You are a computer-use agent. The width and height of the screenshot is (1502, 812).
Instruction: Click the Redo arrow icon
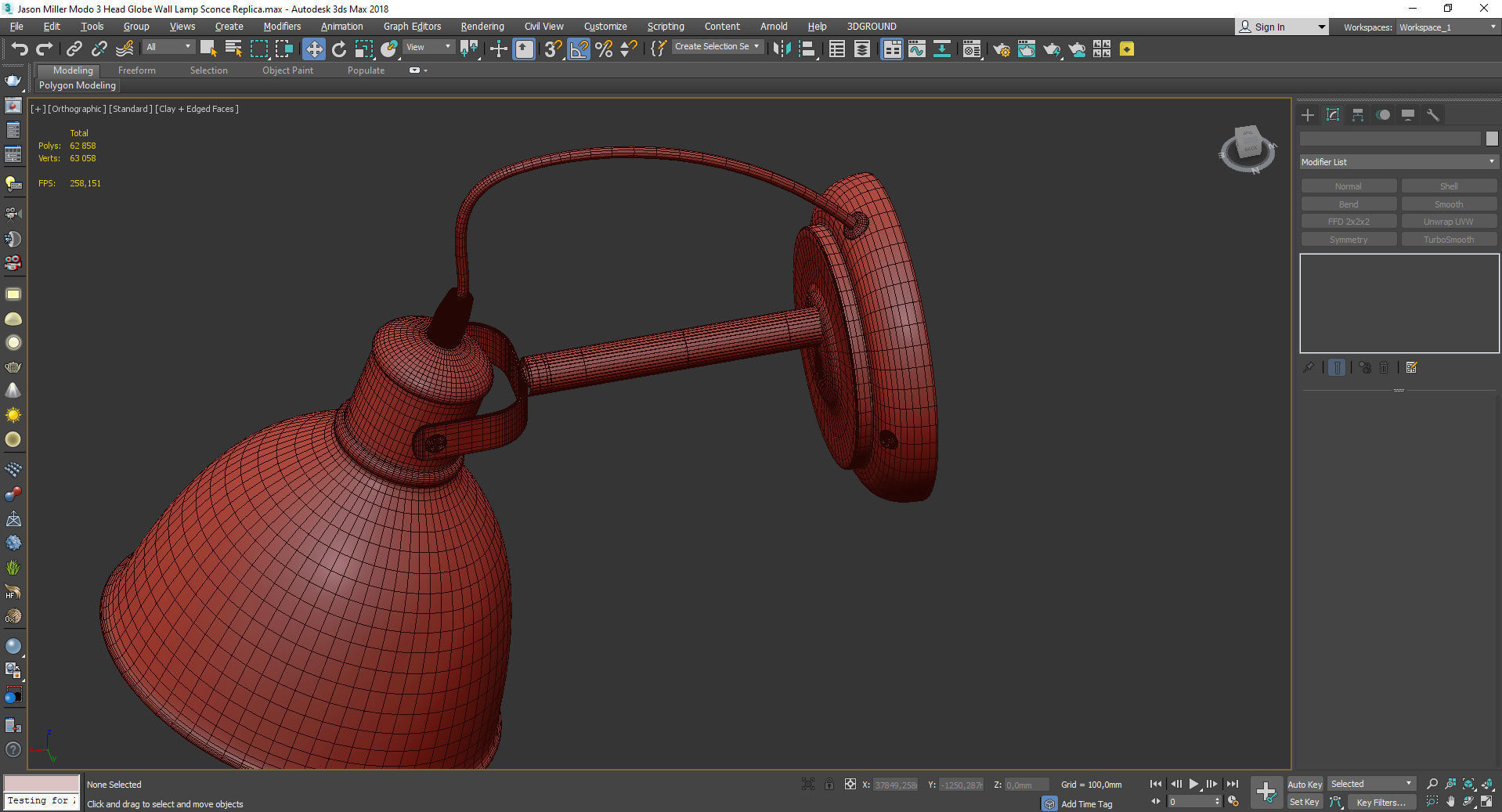pos(45,49)
